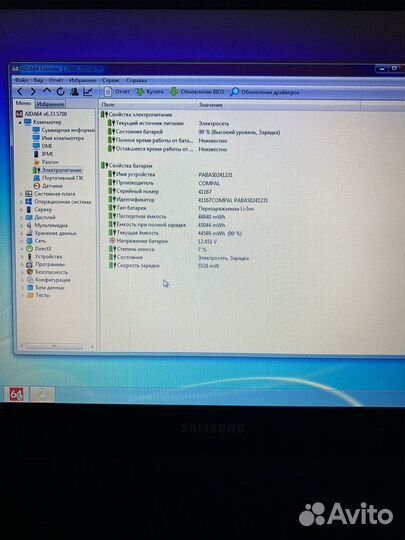Select Ёмкость при полной зарядке row
The width and height of the screenshot is (405, 540).
[x=166, y=225]
